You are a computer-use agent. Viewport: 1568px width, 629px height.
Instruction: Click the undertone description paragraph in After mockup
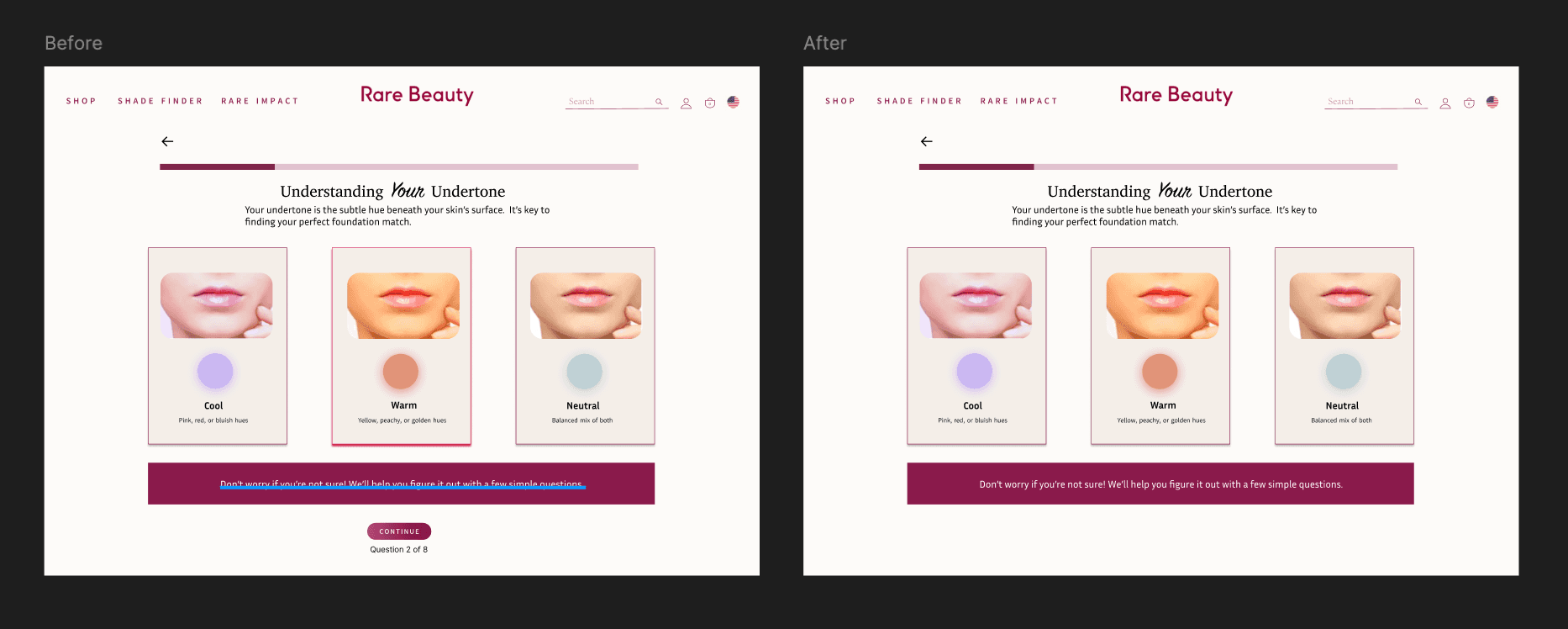(1165, 216)
